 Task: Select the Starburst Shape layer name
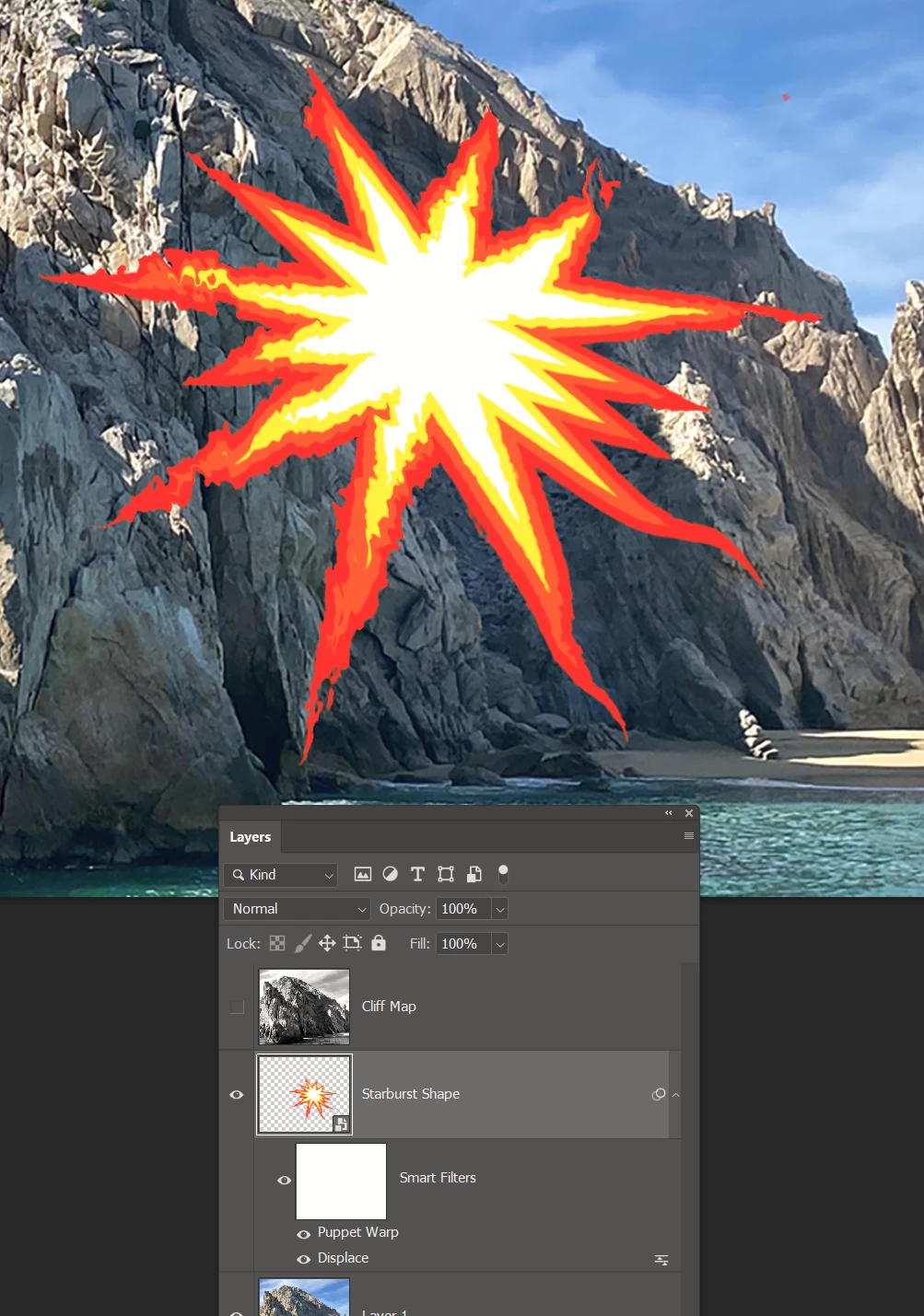[411, 1094]
